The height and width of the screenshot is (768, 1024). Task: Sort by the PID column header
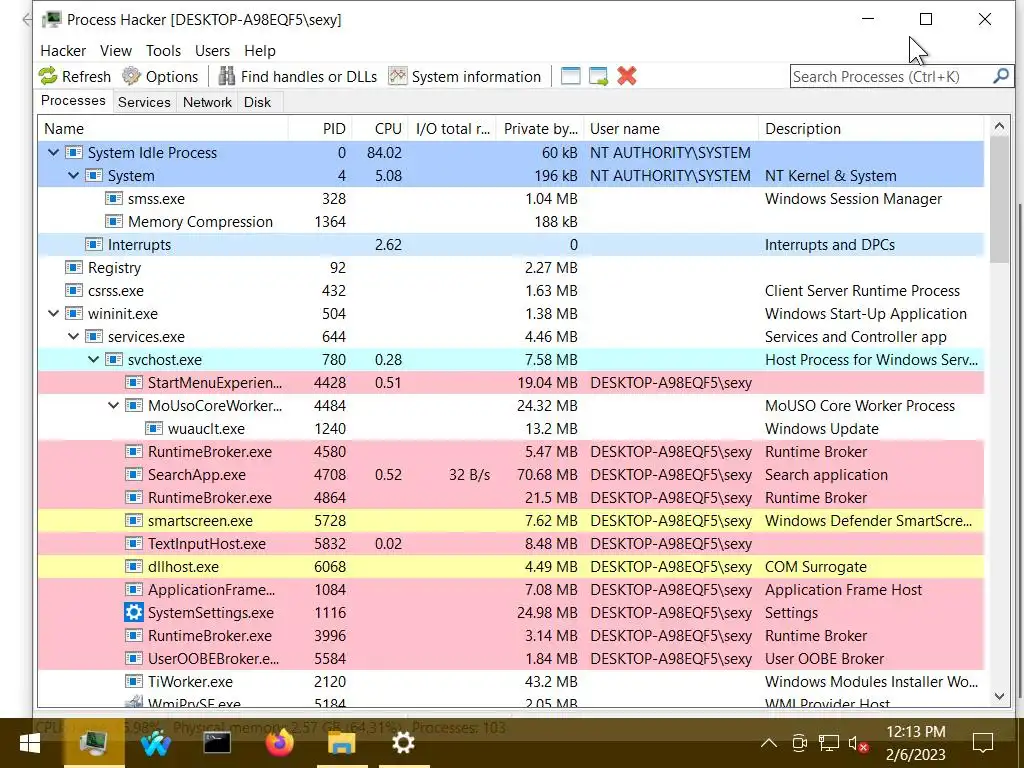point(320,129)
